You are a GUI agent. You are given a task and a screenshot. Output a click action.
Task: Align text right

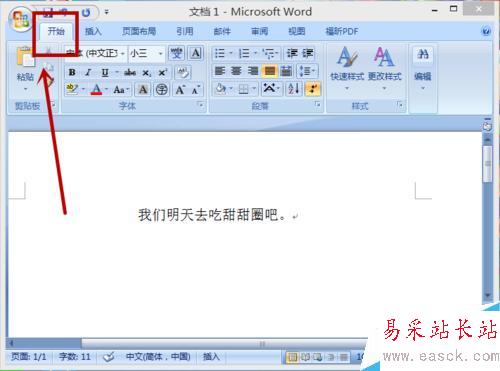(253, 71)
